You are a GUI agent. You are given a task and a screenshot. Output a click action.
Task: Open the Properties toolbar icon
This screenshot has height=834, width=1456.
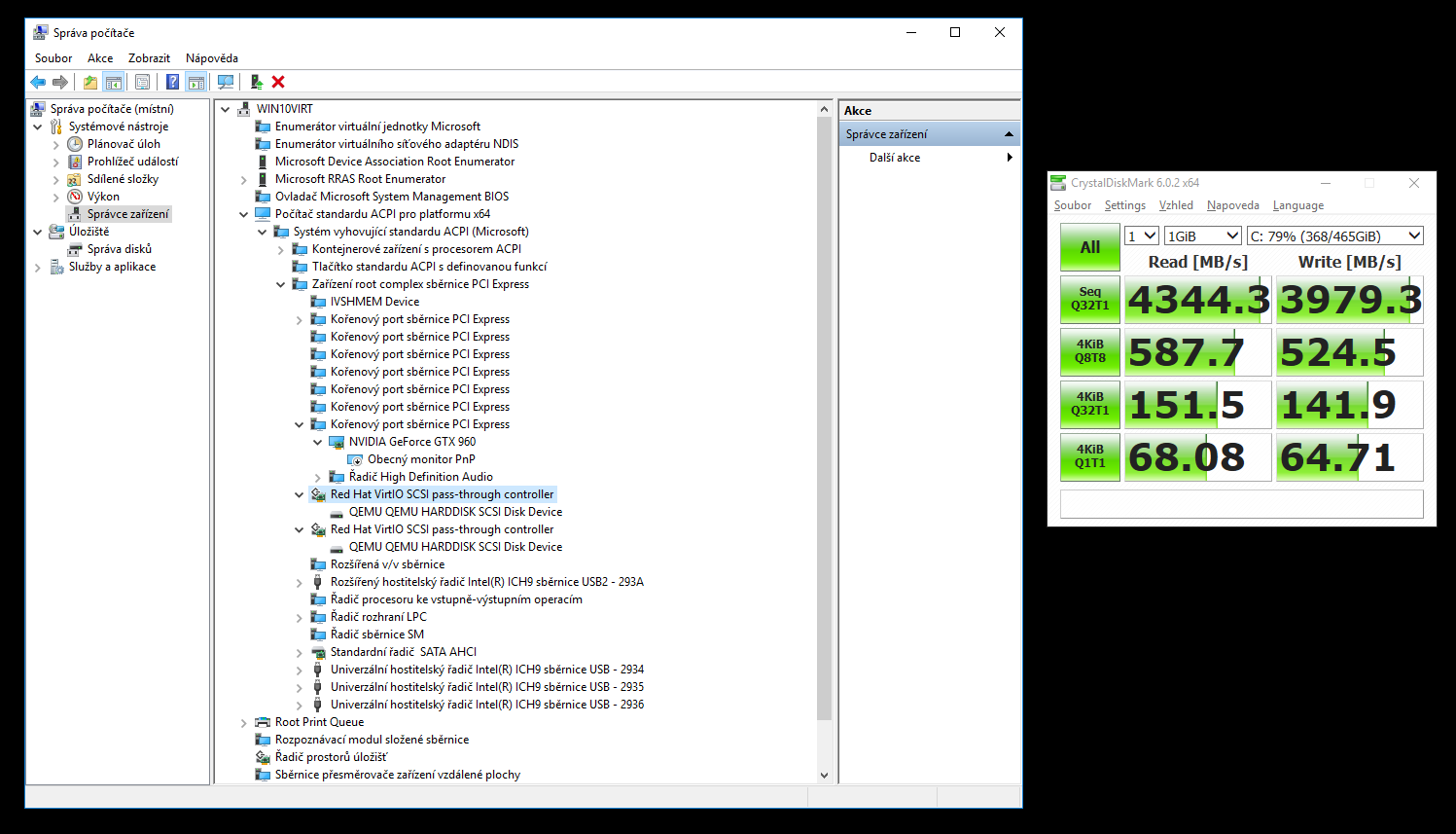click(143, 83)
